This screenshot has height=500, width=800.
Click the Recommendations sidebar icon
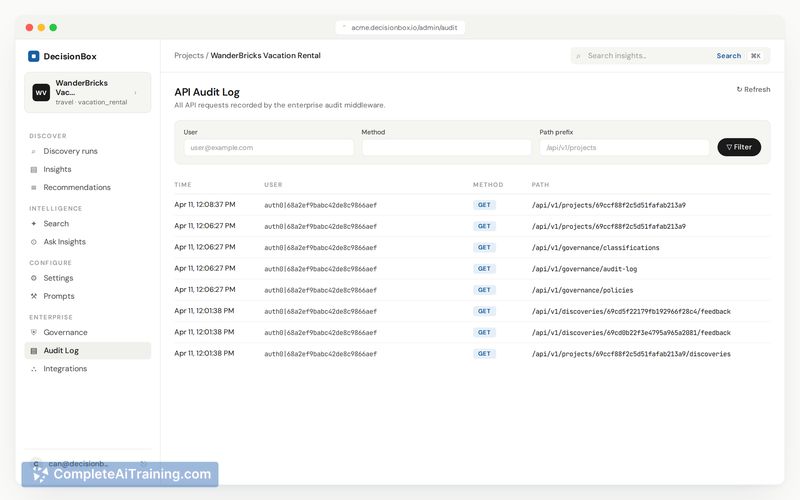pos(34,188)
